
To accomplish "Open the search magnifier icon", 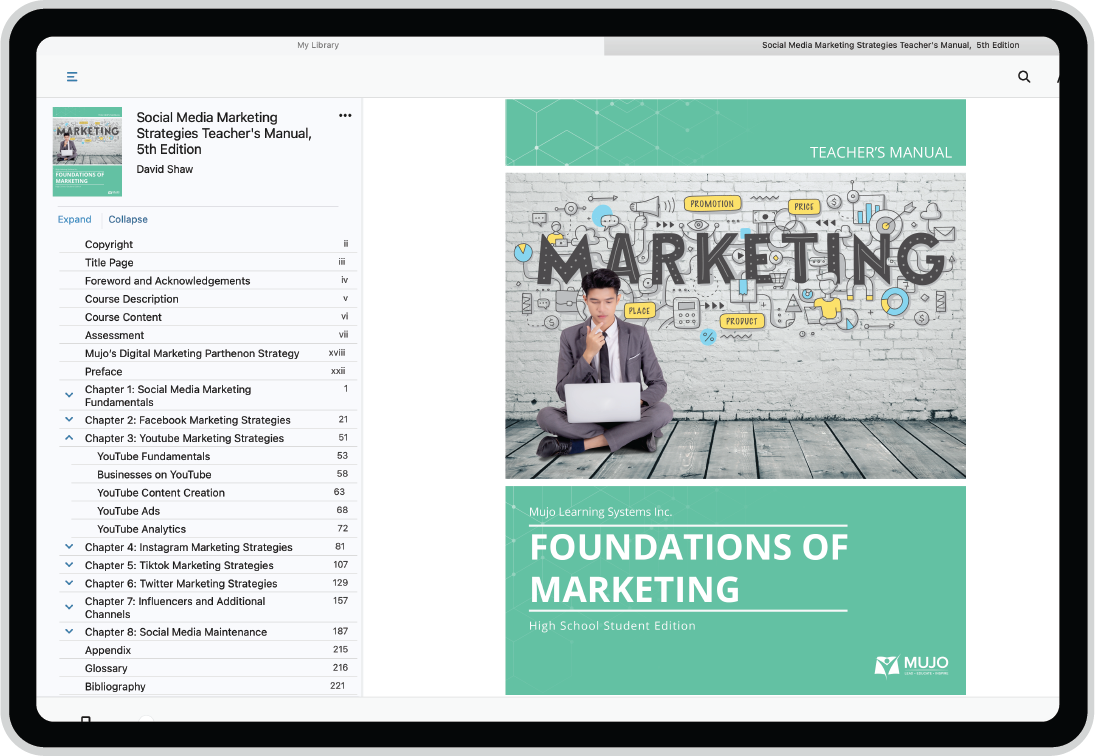I will coord(1024,77).
